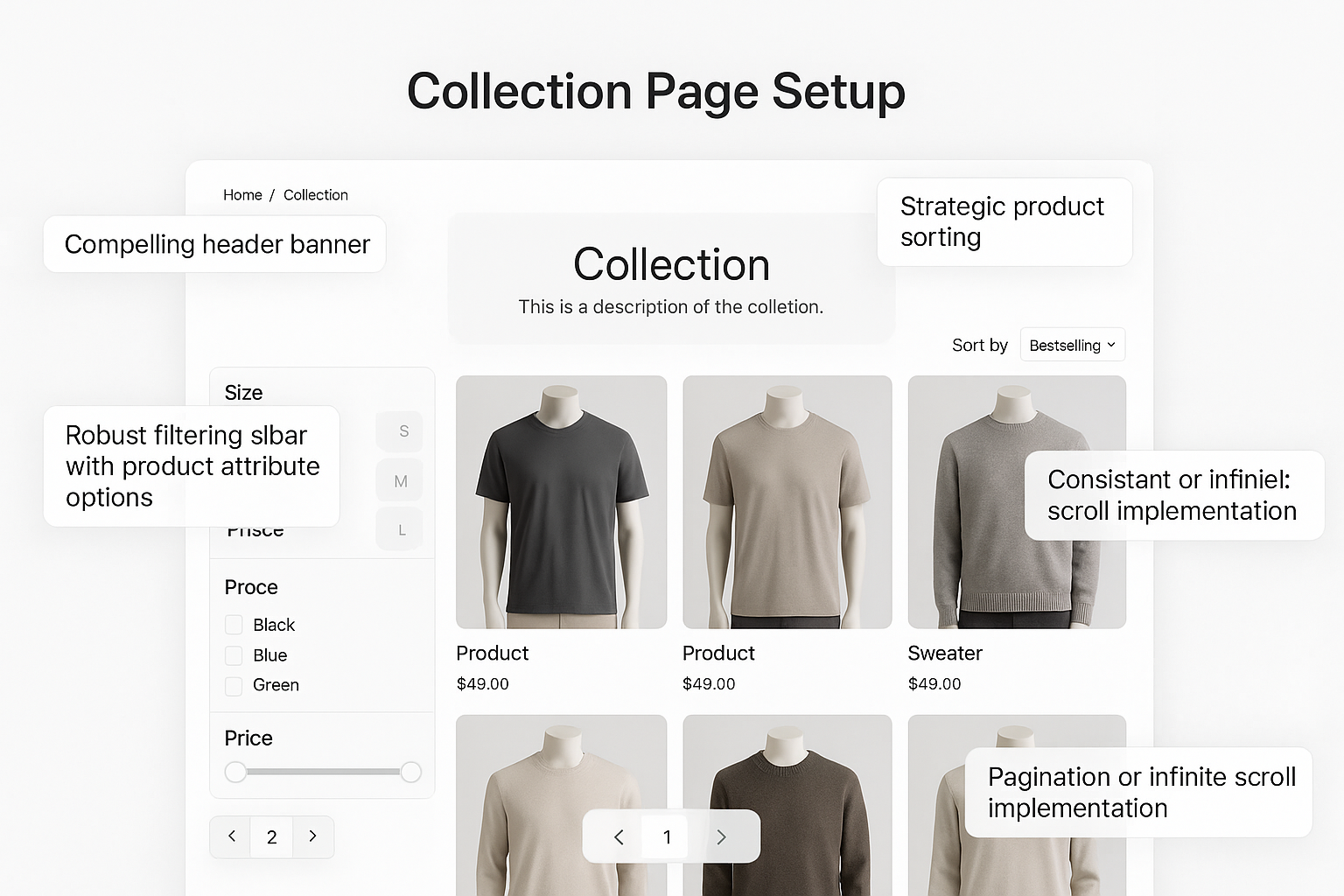
Task: Click the next arrow in bottom pagination
Action: 721,836
